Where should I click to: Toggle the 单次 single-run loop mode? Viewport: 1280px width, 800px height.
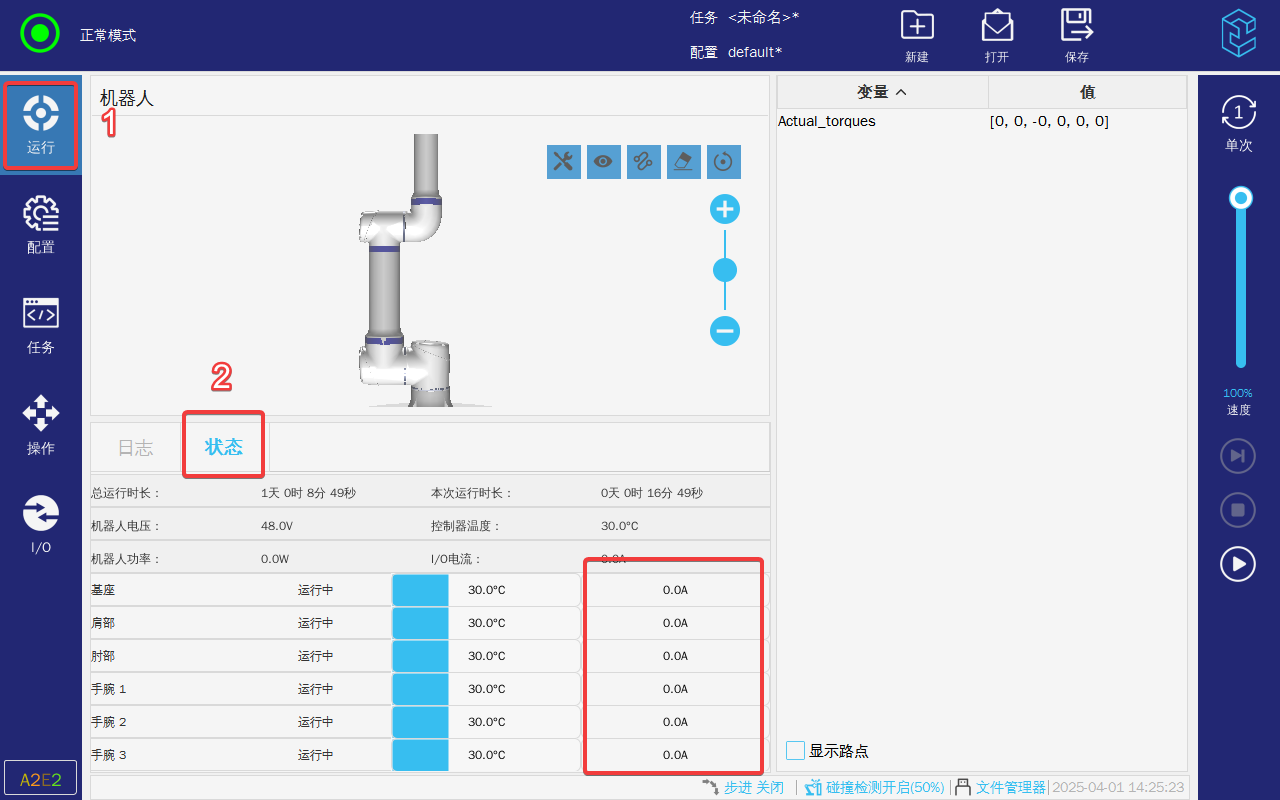click(1239, 123)
